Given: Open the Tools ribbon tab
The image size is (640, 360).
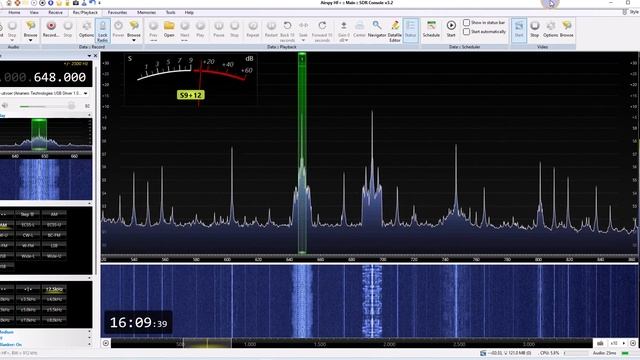Looking at the screenshot, I should click(171, 13).
